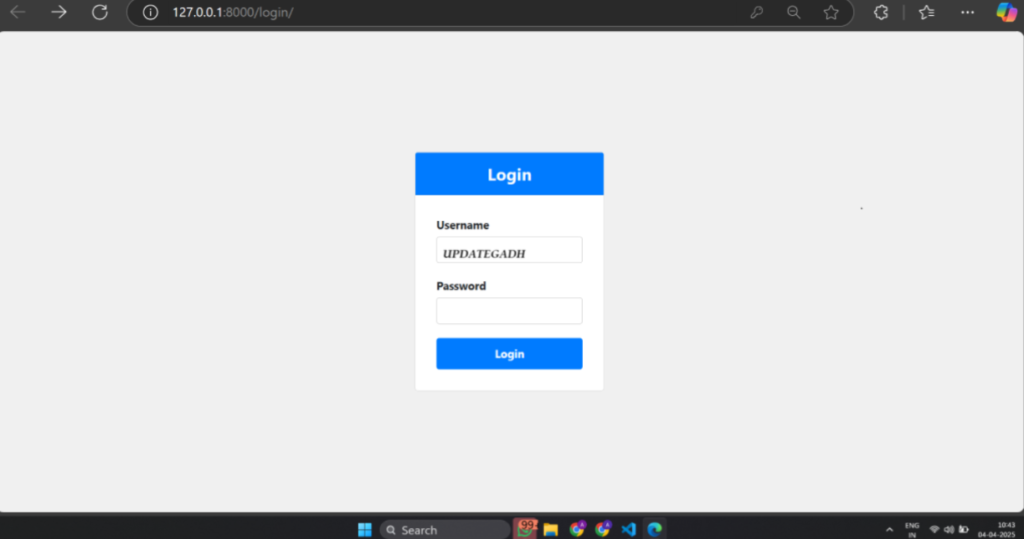Viewport: 1024px width, 539px height.
Task: Show hidden system tray icons
Action: click(x=889, y=530)
